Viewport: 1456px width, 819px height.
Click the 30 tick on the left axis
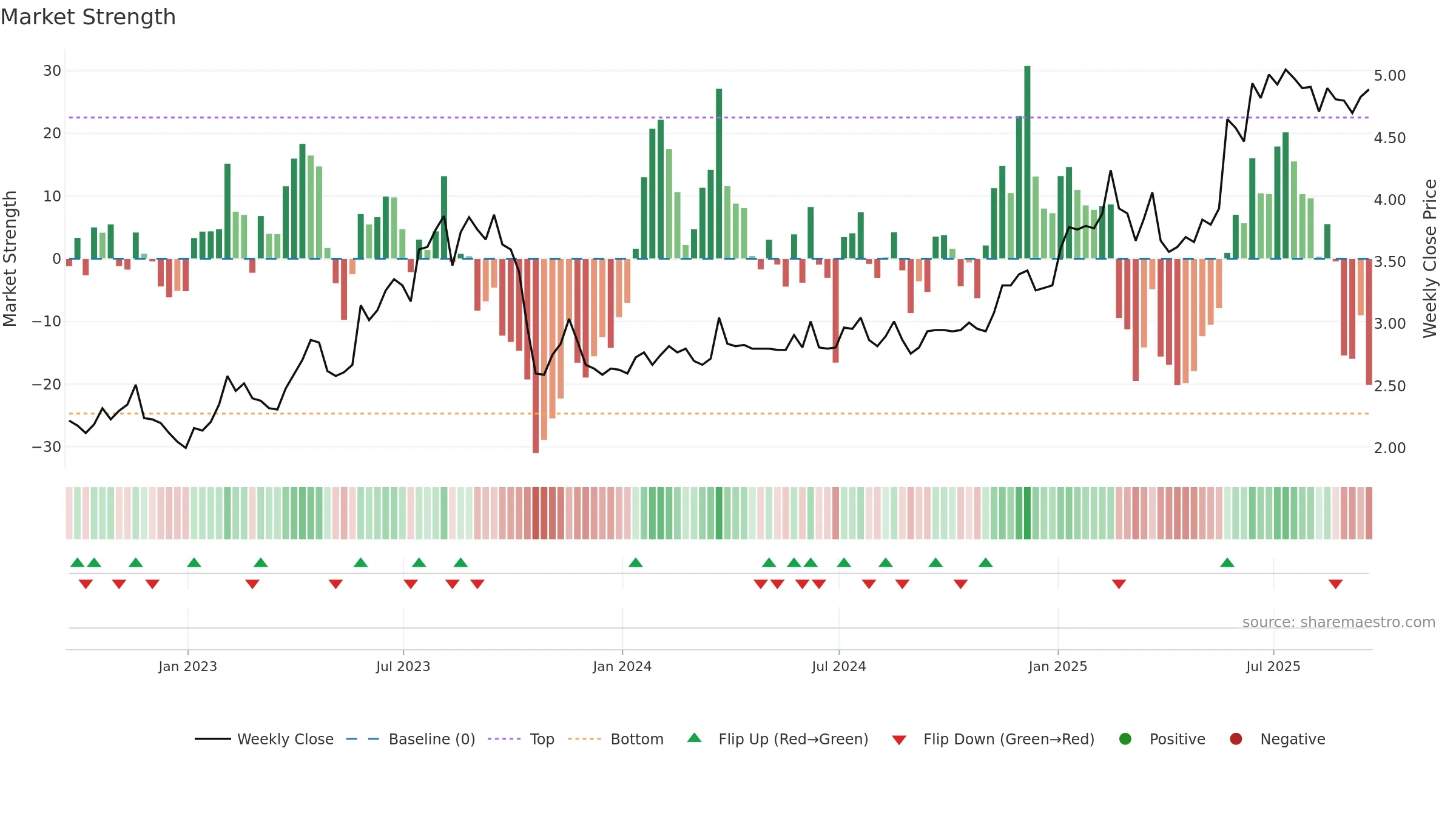(52, 70)
